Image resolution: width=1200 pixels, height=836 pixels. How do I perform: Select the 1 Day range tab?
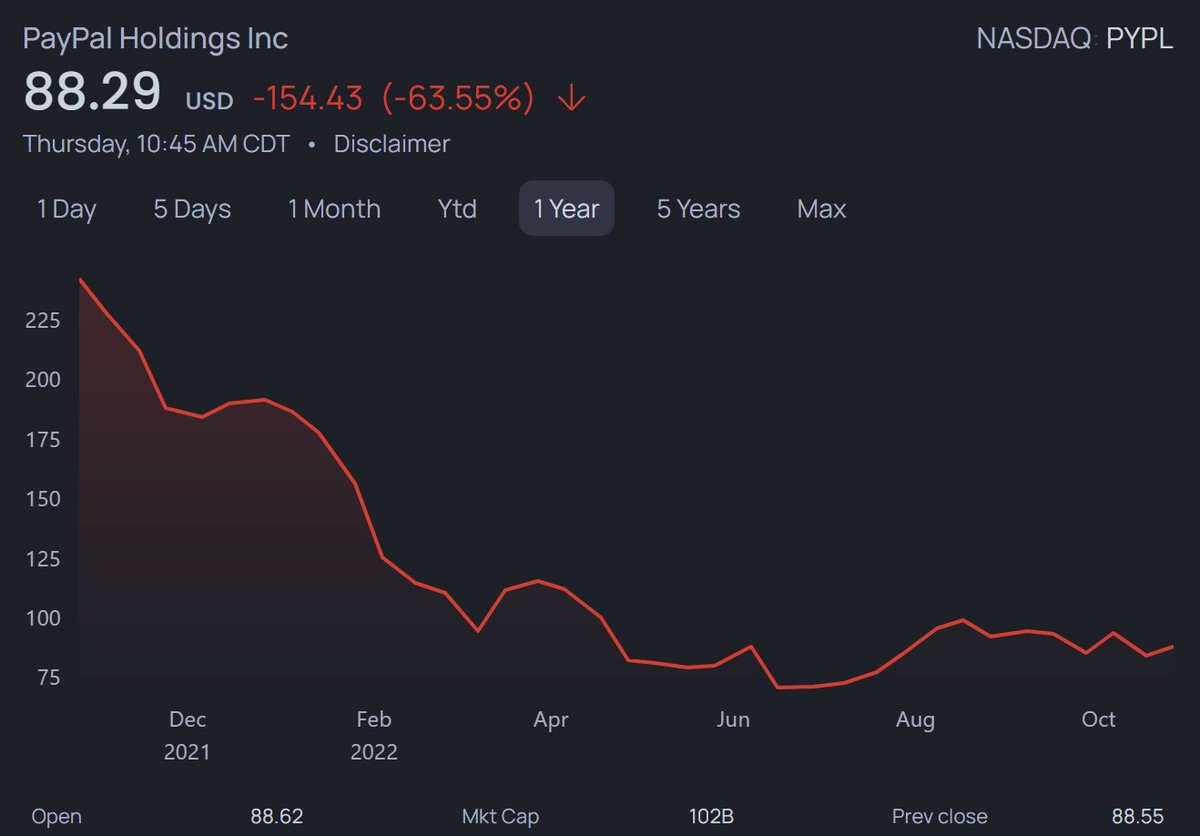66,209
